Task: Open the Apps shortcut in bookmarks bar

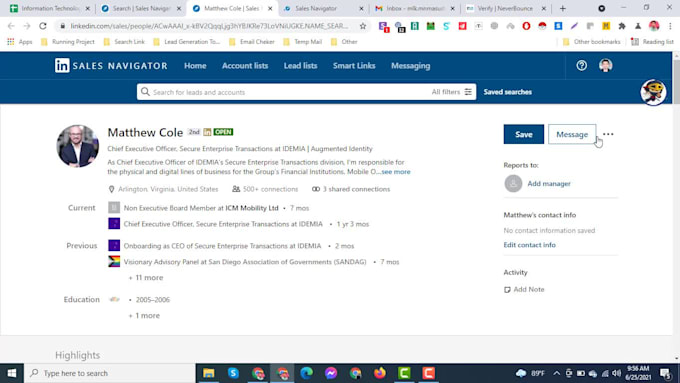Action: pos(20,42)
